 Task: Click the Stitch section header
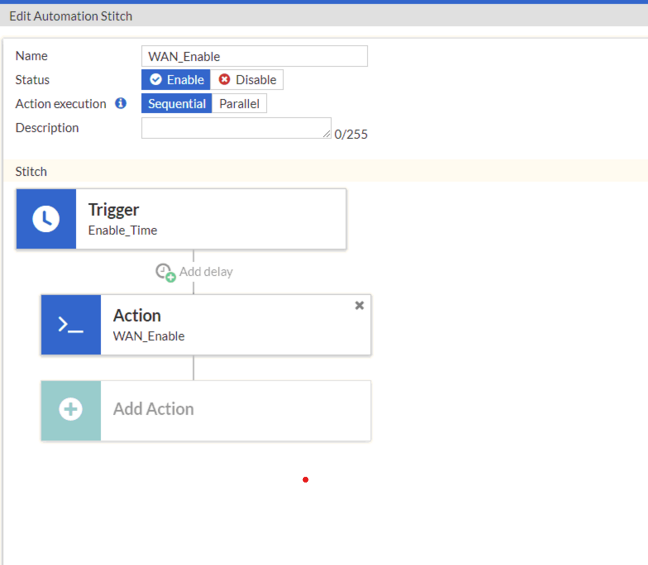pyautogui.click(x=326, y=171)
